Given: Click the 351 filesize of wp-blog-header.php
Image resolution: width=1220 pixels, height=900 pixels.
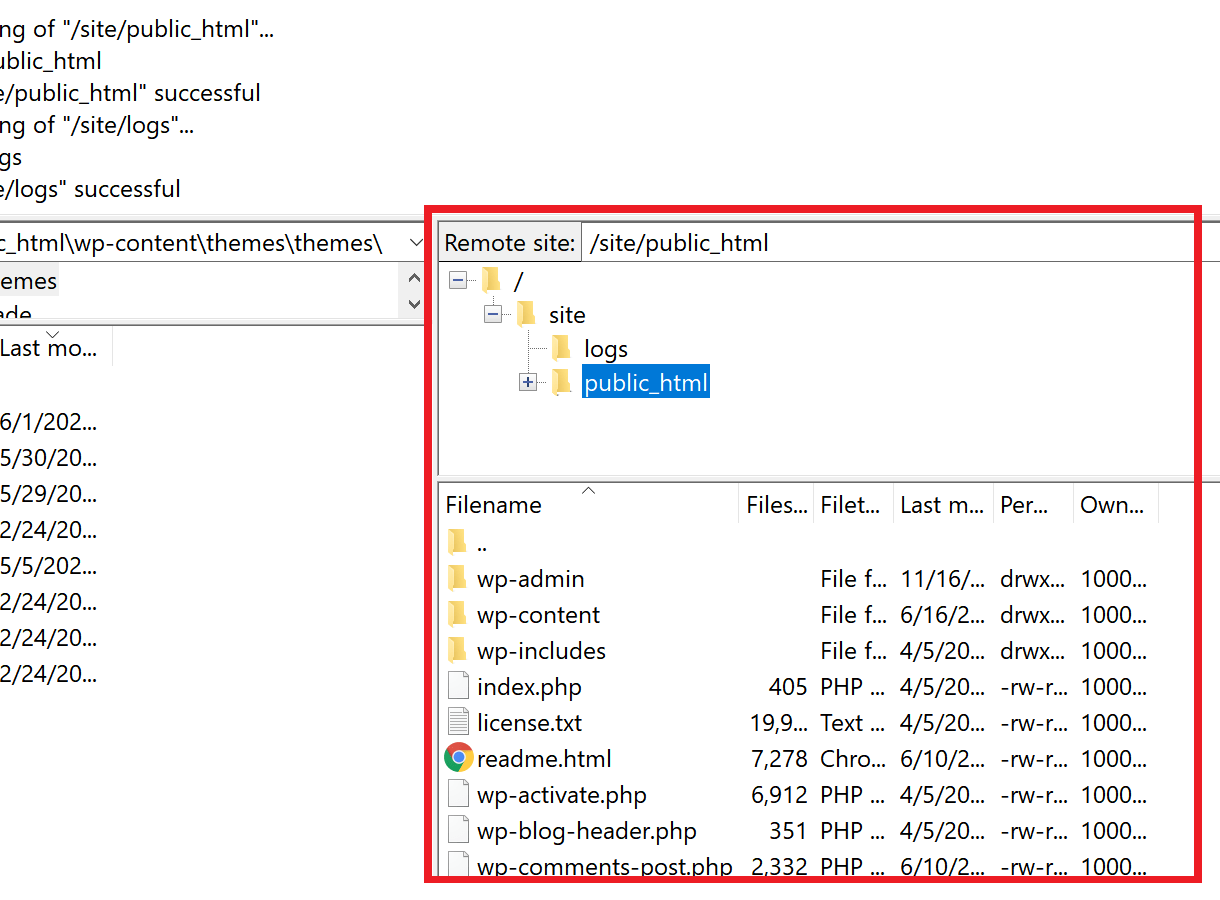Looking at the screenshot, I should click(788, 831).
